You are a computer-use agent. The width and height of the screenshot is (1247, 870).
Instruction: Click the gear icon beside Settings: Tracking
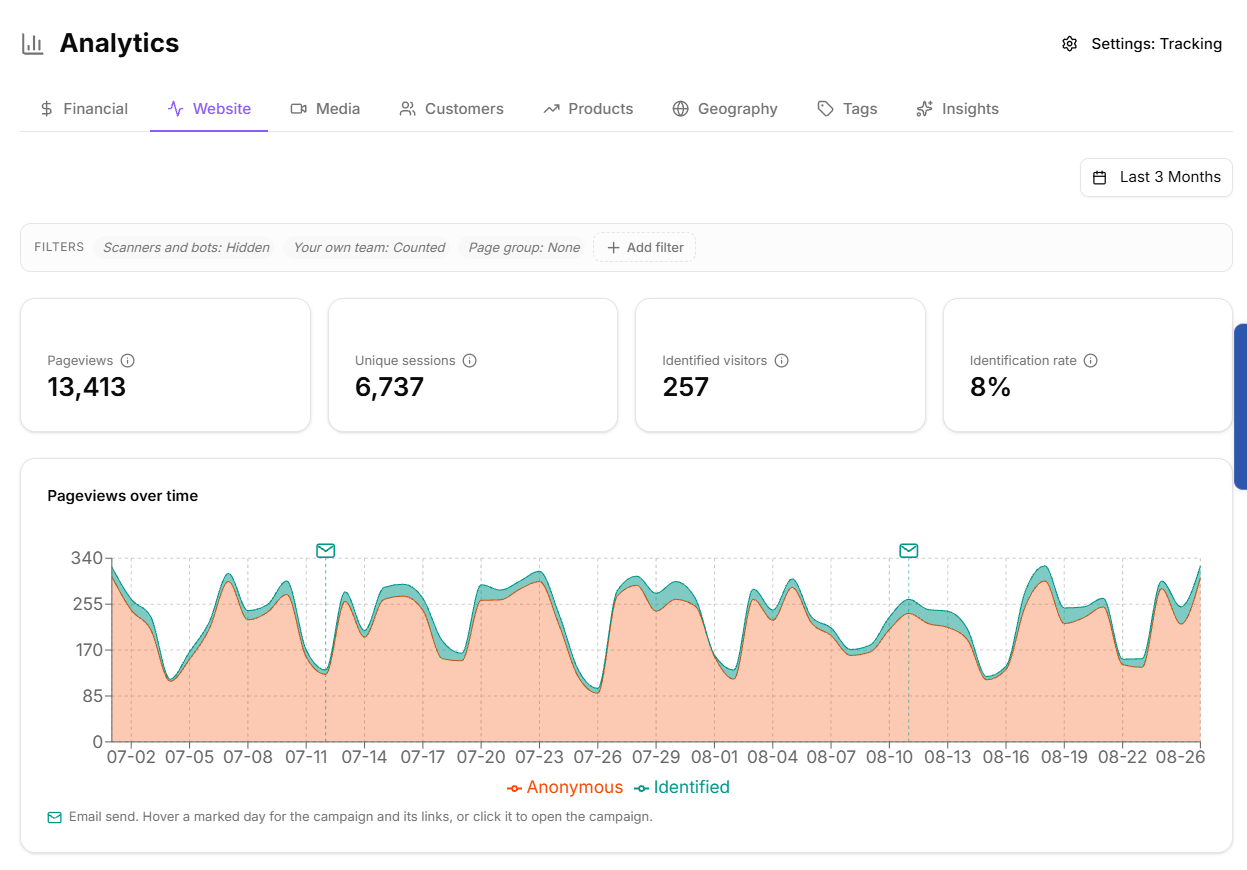(1070, 44)
